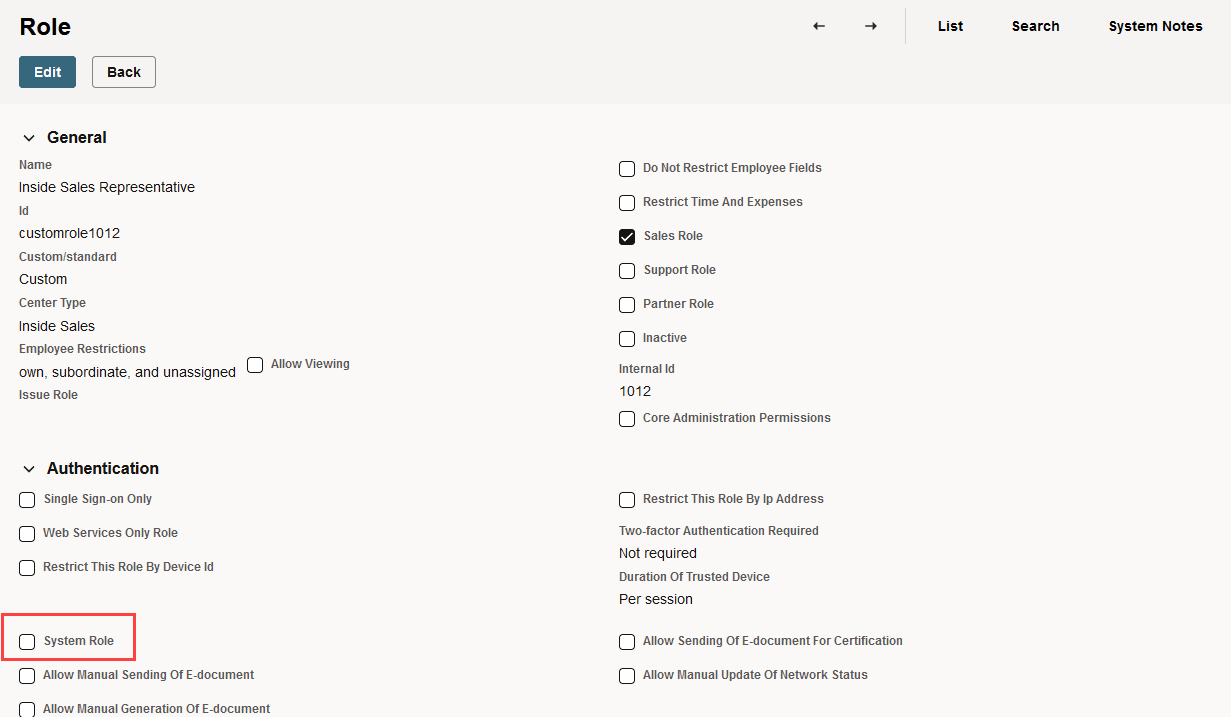Collapse the General section chevron
Screen dimensions: 1231x717
29,138
